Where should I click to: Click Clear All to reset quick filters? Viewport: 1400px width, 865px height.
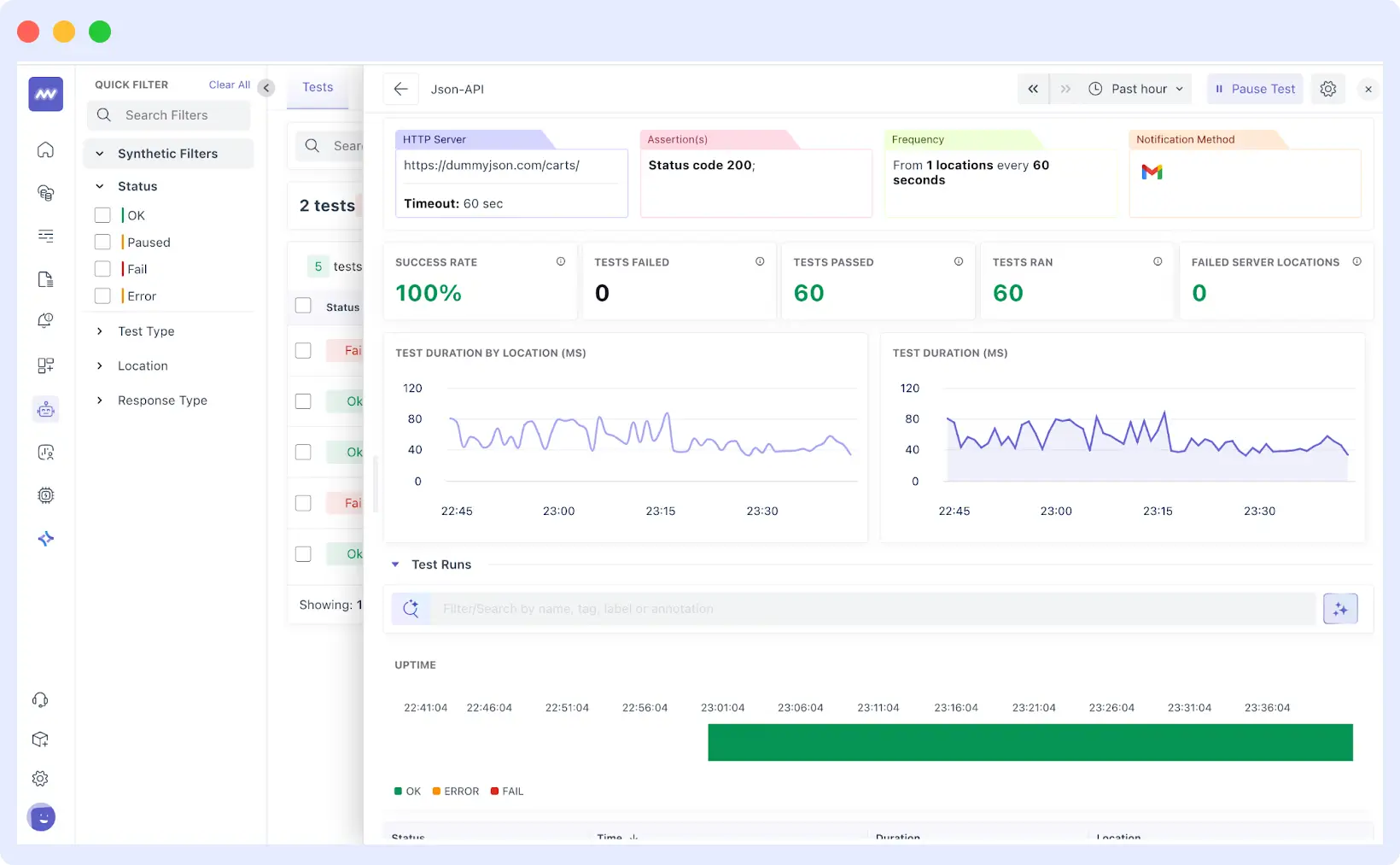tap(229, 85)
